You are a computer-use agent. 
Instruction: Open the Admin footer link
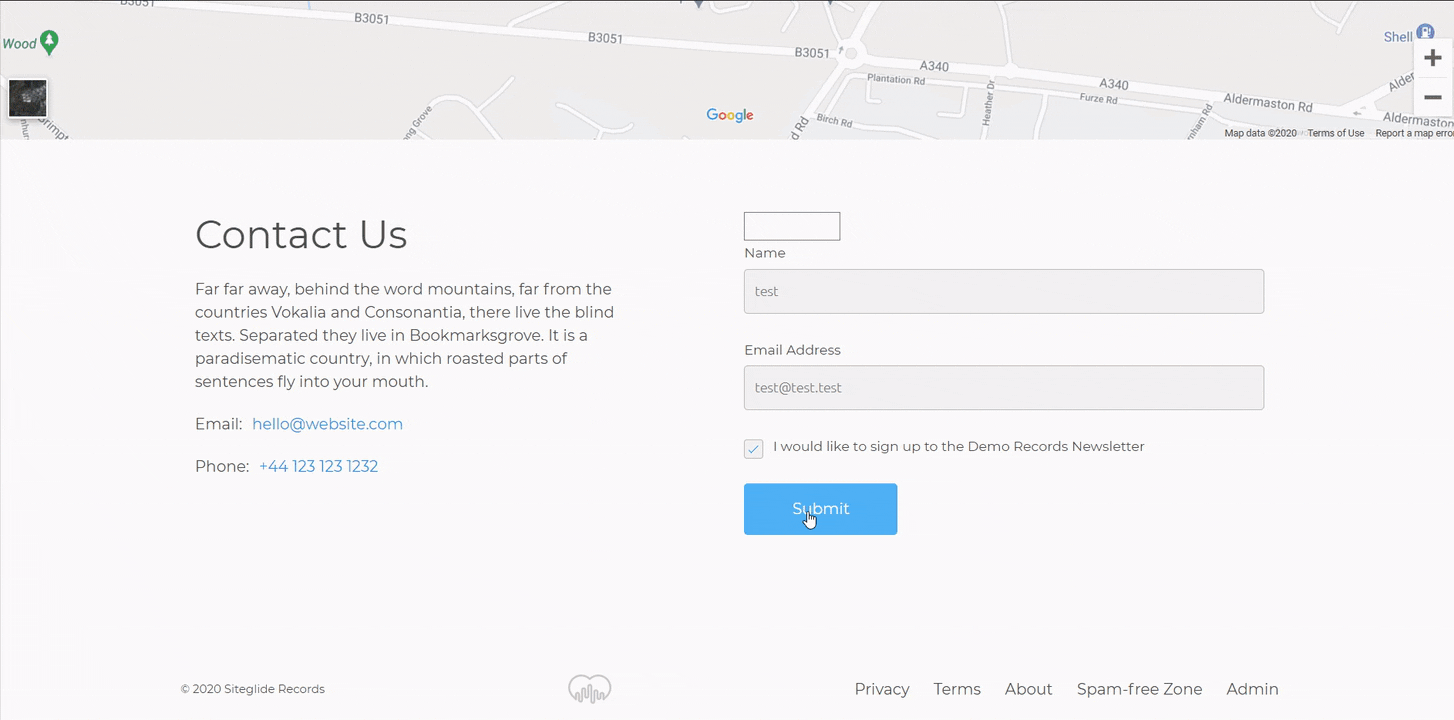(x=1252, y=689)
